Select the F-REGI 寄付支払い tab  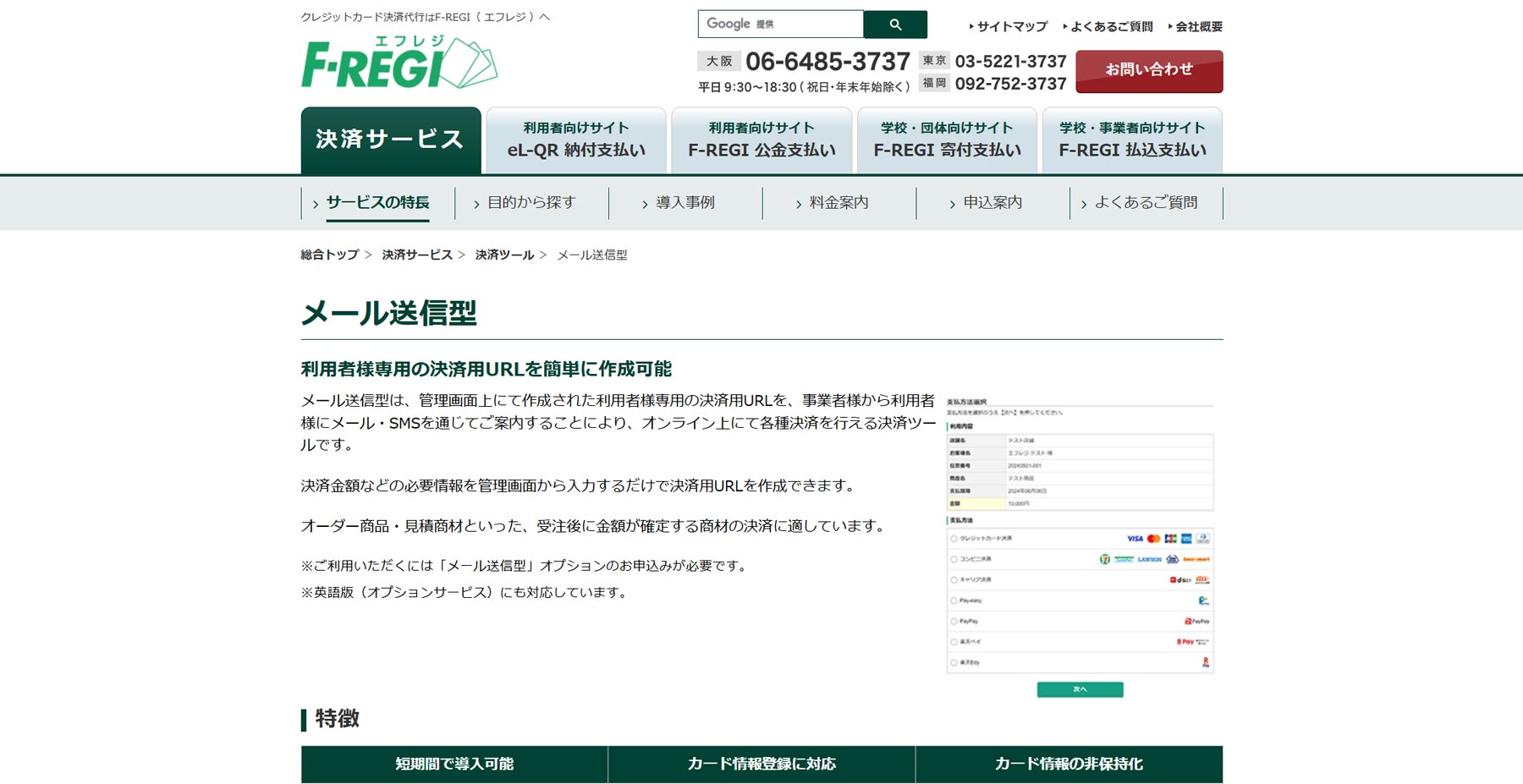[x=947, y=140]
